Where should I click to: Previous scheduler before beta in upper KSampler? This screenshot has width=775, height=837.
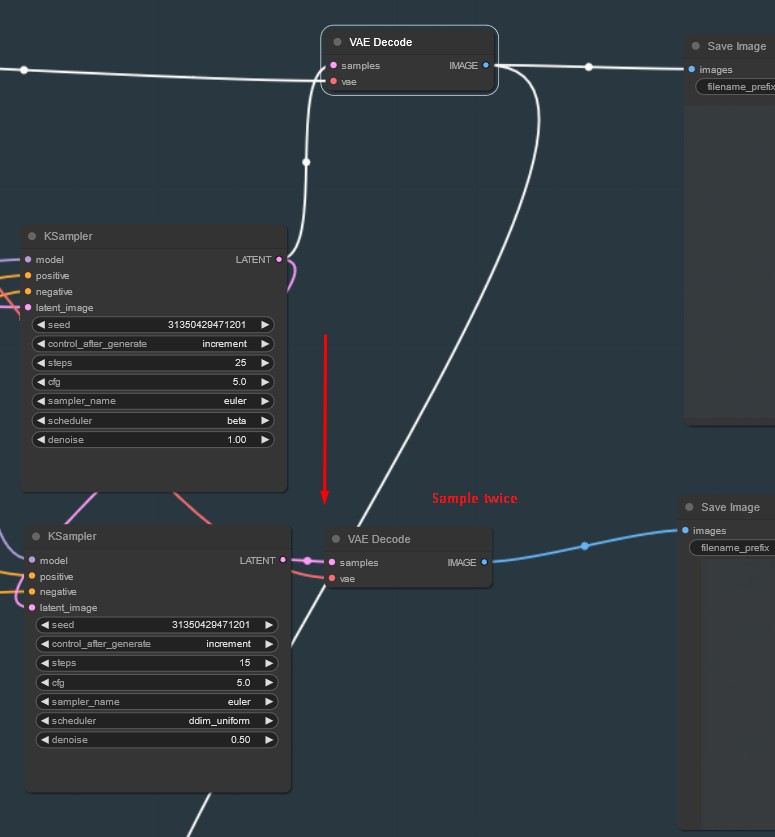41,421
